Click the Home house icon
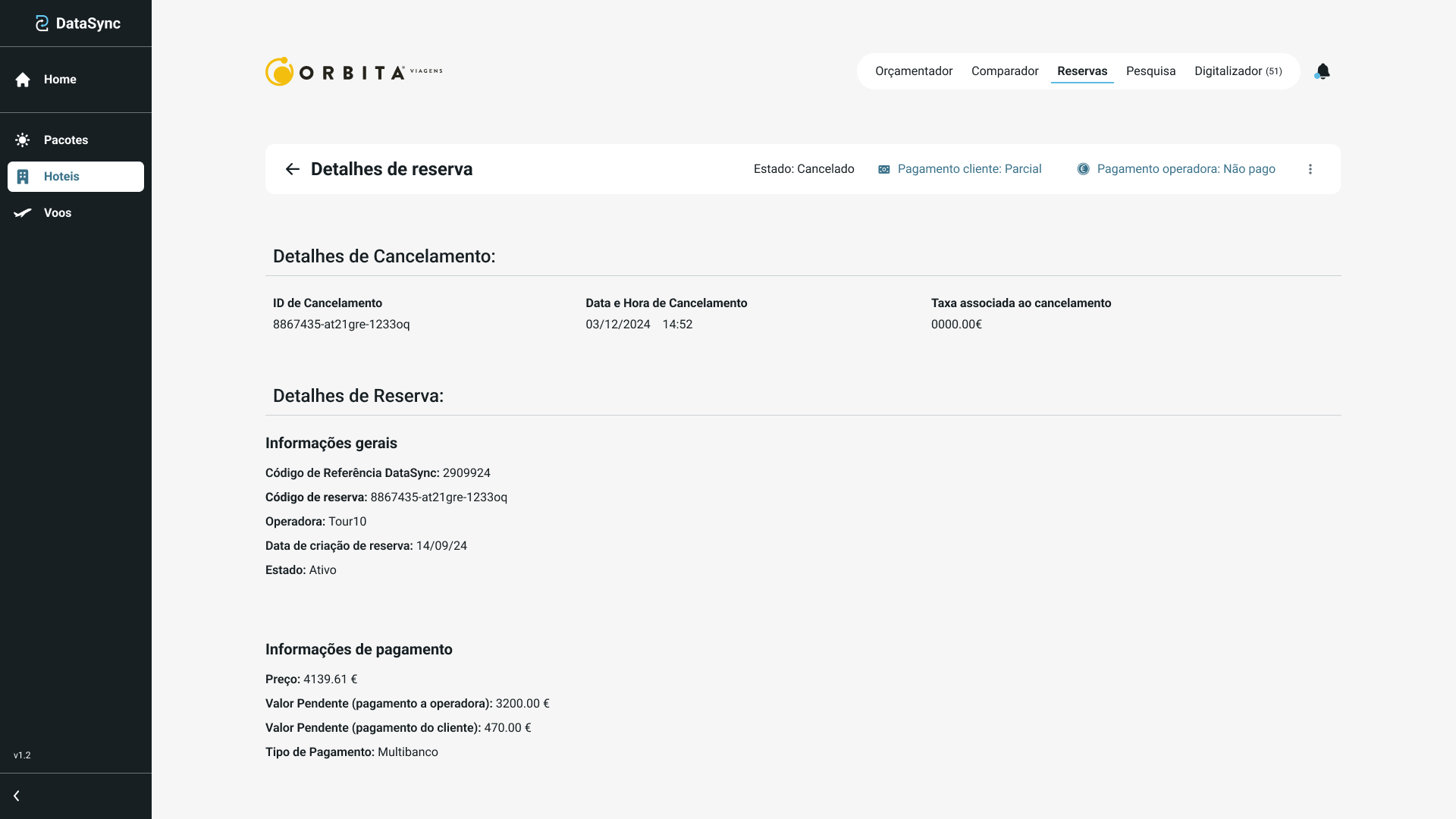Image resolution: width=1456 pixels, height=819 pixels. (x=23, y=80)
